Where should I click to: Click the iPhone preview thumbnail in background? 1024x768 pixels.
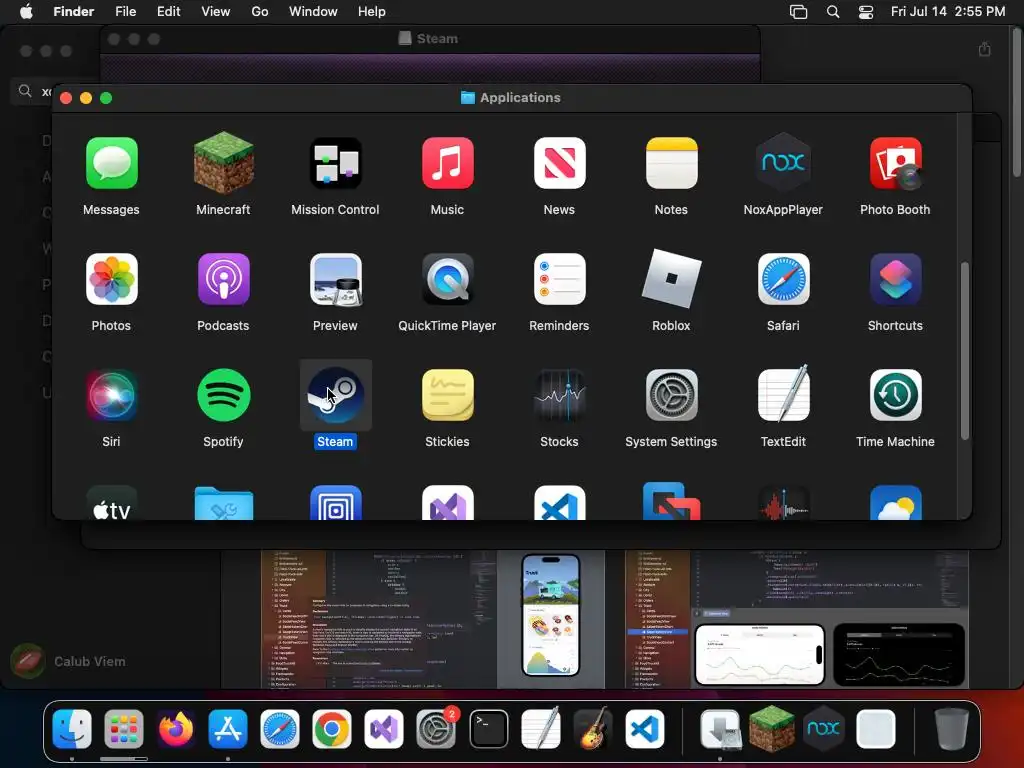(551, 615)
